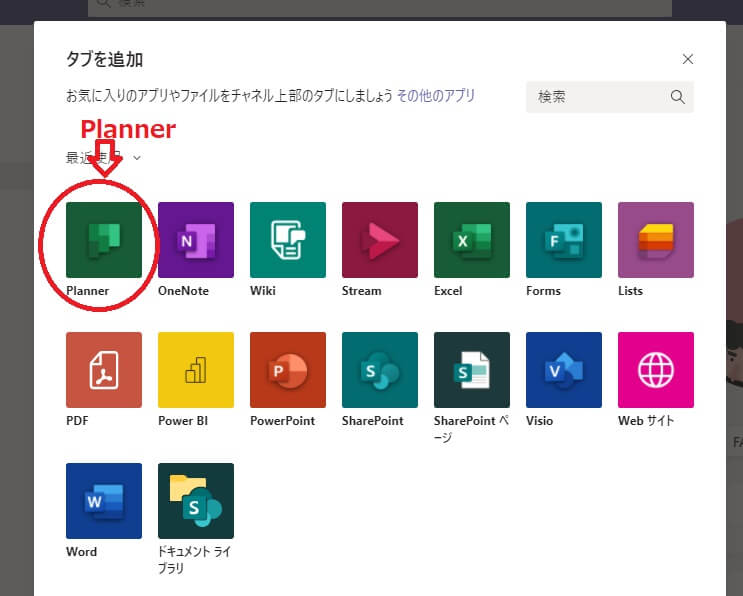
Task: Choose the PDF app tile
Action: click(104, 370)
